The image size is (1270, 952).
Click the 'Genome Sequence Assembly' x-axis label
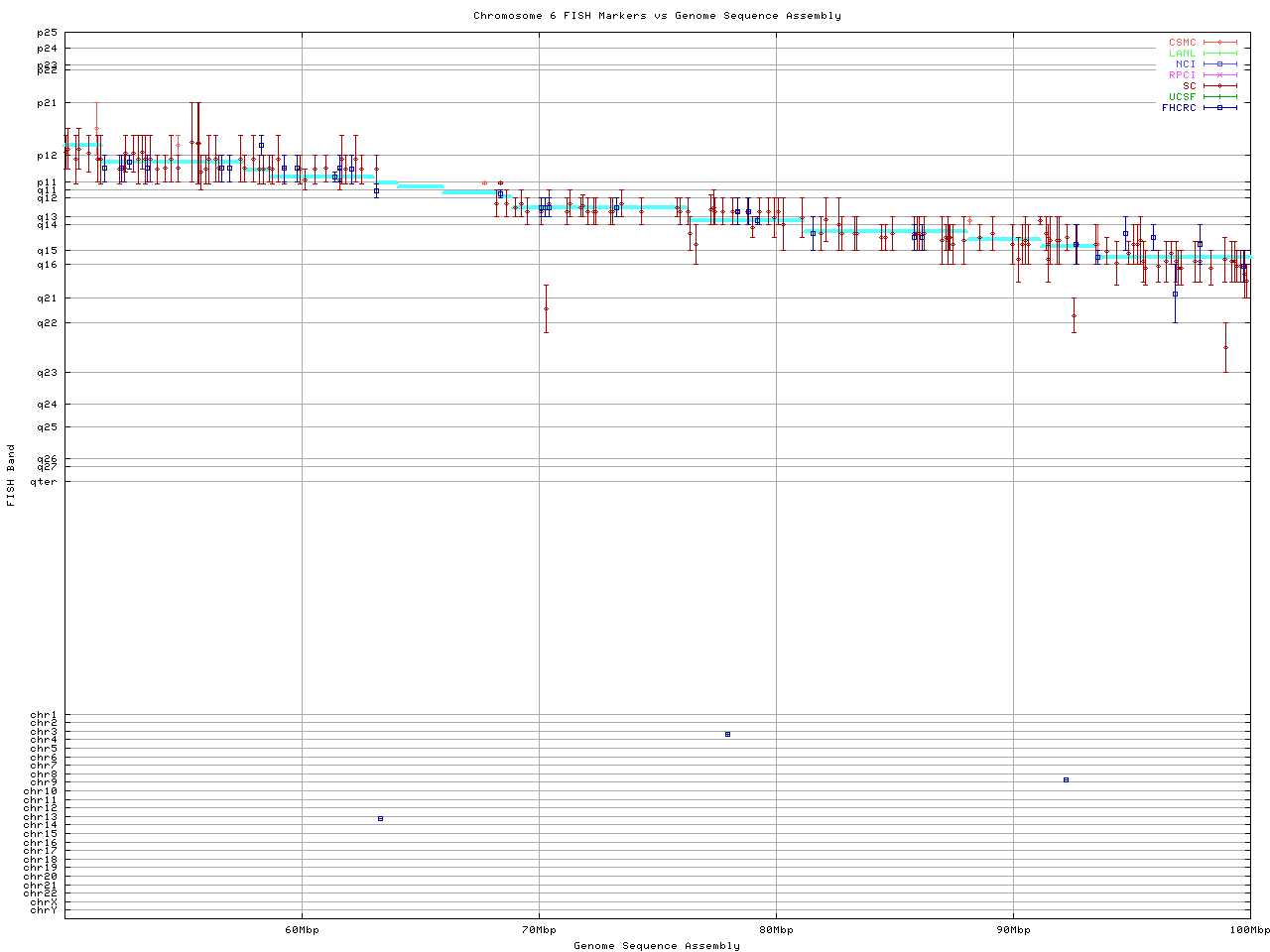[657, 946]
